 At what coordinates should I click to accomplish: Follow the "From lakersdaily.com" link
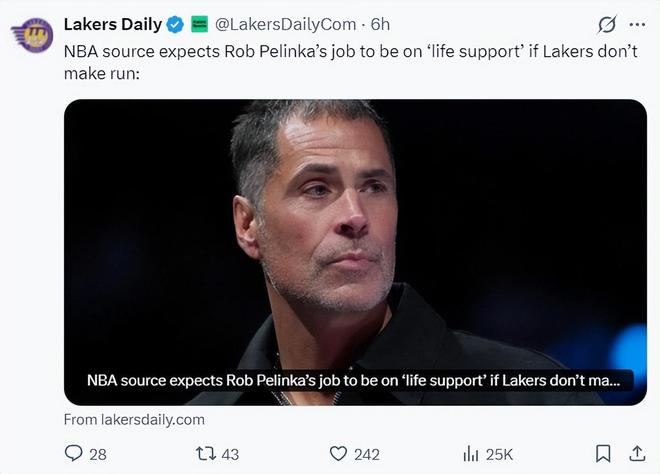[134, 419]
